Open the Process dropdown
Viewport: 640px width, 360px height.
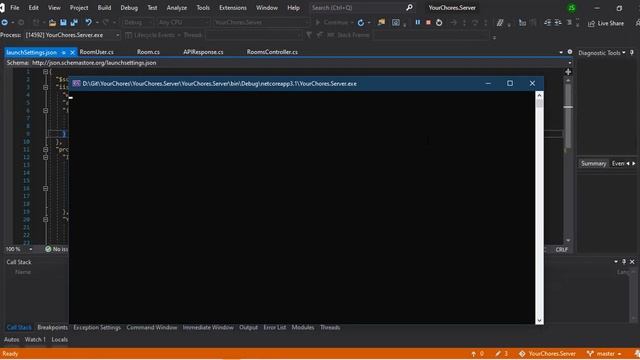[118, 36]
